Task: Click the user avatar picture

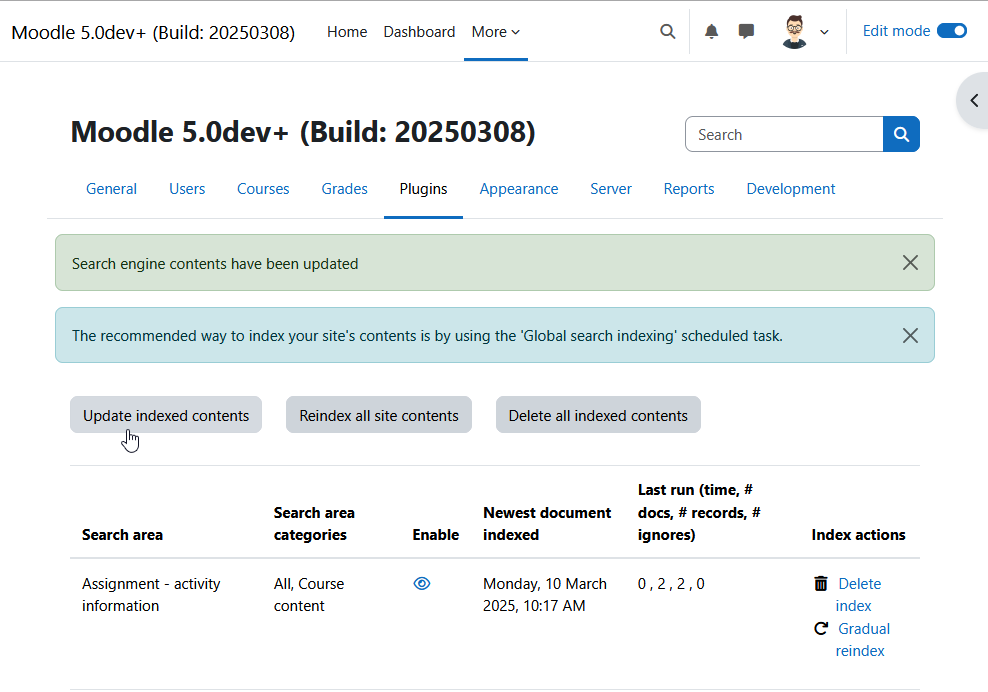Action: coord(795,32)
